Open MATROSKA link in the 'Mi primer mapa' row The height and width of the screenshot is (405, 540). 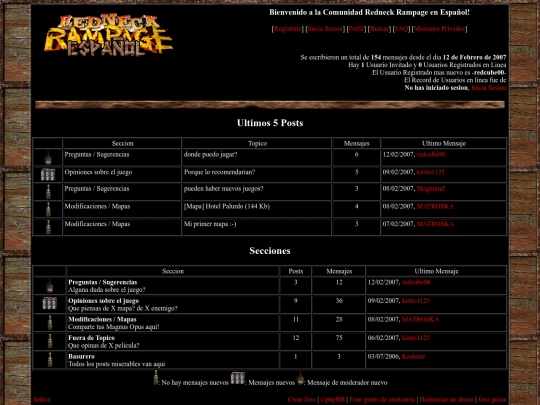pyautogui.click(x=435, y=224)
